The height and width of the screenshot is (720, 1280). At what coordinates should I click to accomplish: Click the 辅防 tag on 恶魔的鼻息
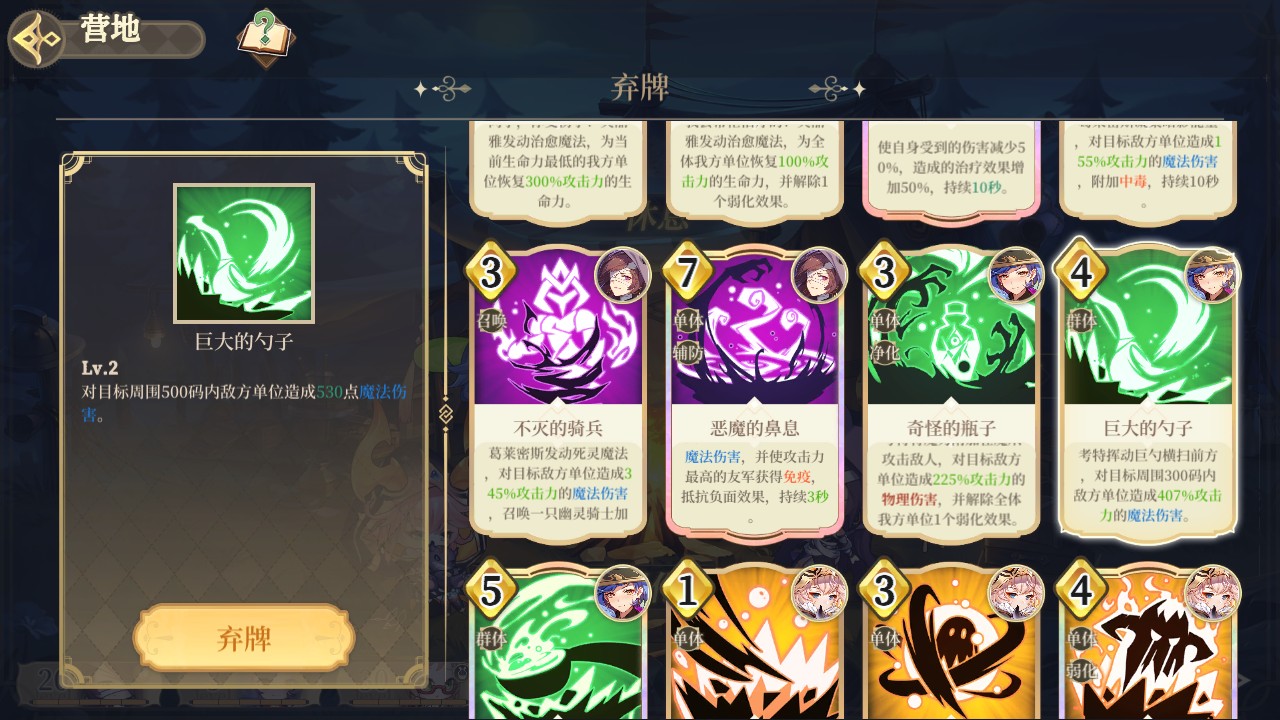(687, 351)
